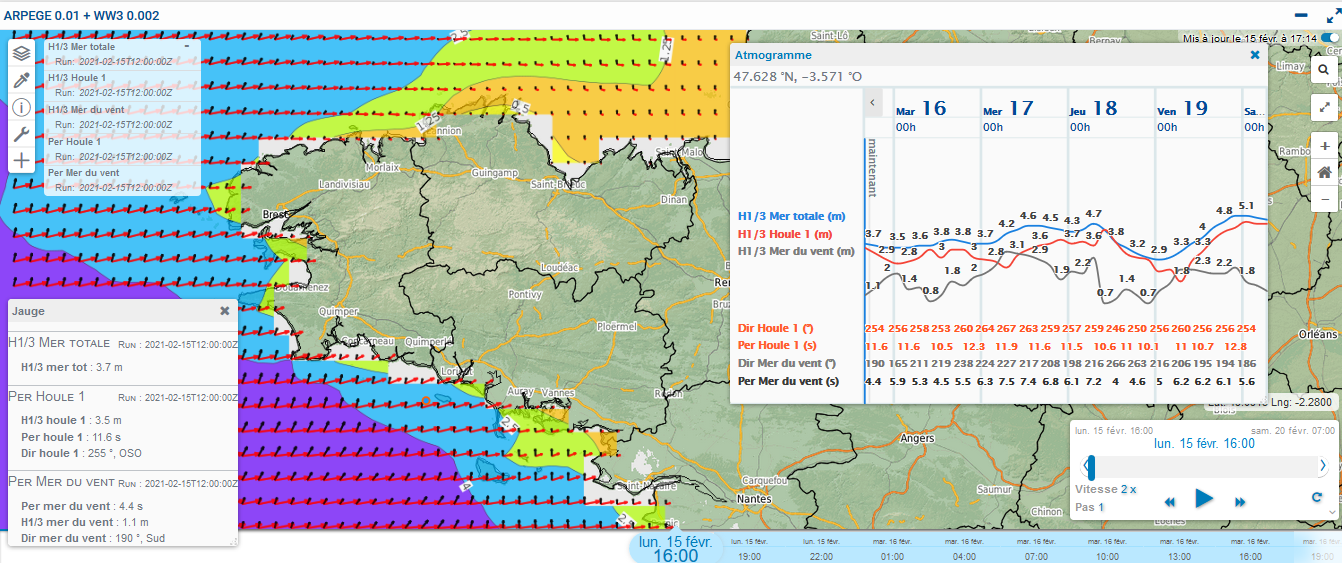Open the map search magnifier
1342x563 pixels.
[1323, 70]
